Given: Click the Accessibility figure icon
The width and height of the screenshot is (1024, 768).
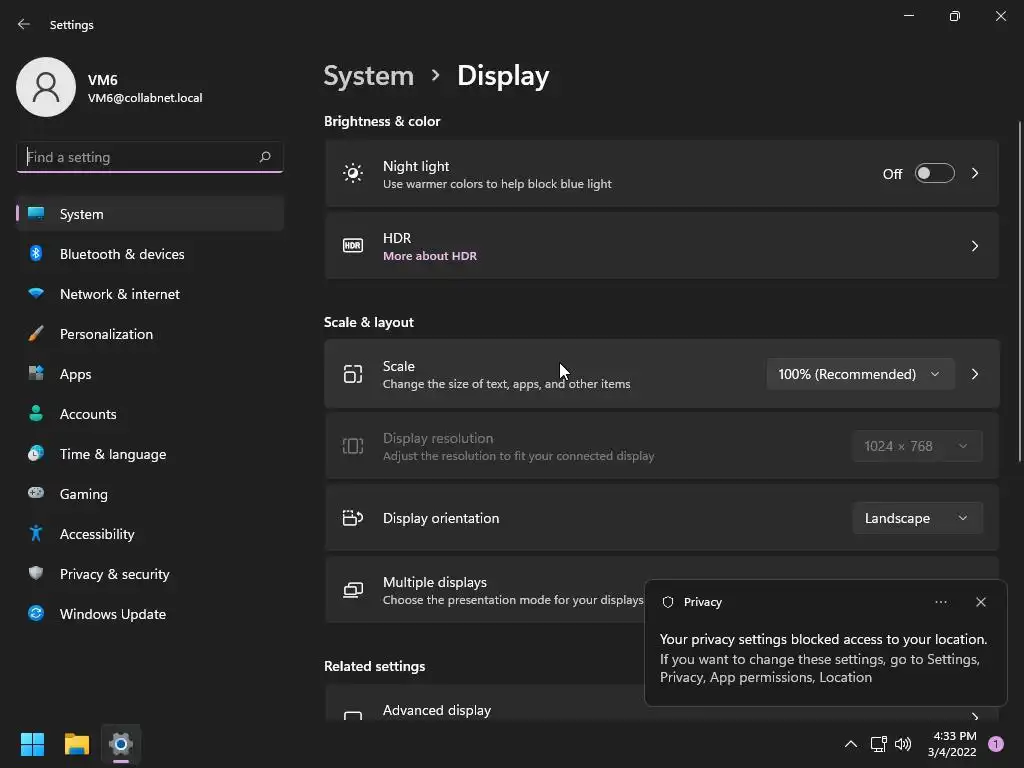Looking at the screenshot, I should pyautogui.click(x=36, y=534).
